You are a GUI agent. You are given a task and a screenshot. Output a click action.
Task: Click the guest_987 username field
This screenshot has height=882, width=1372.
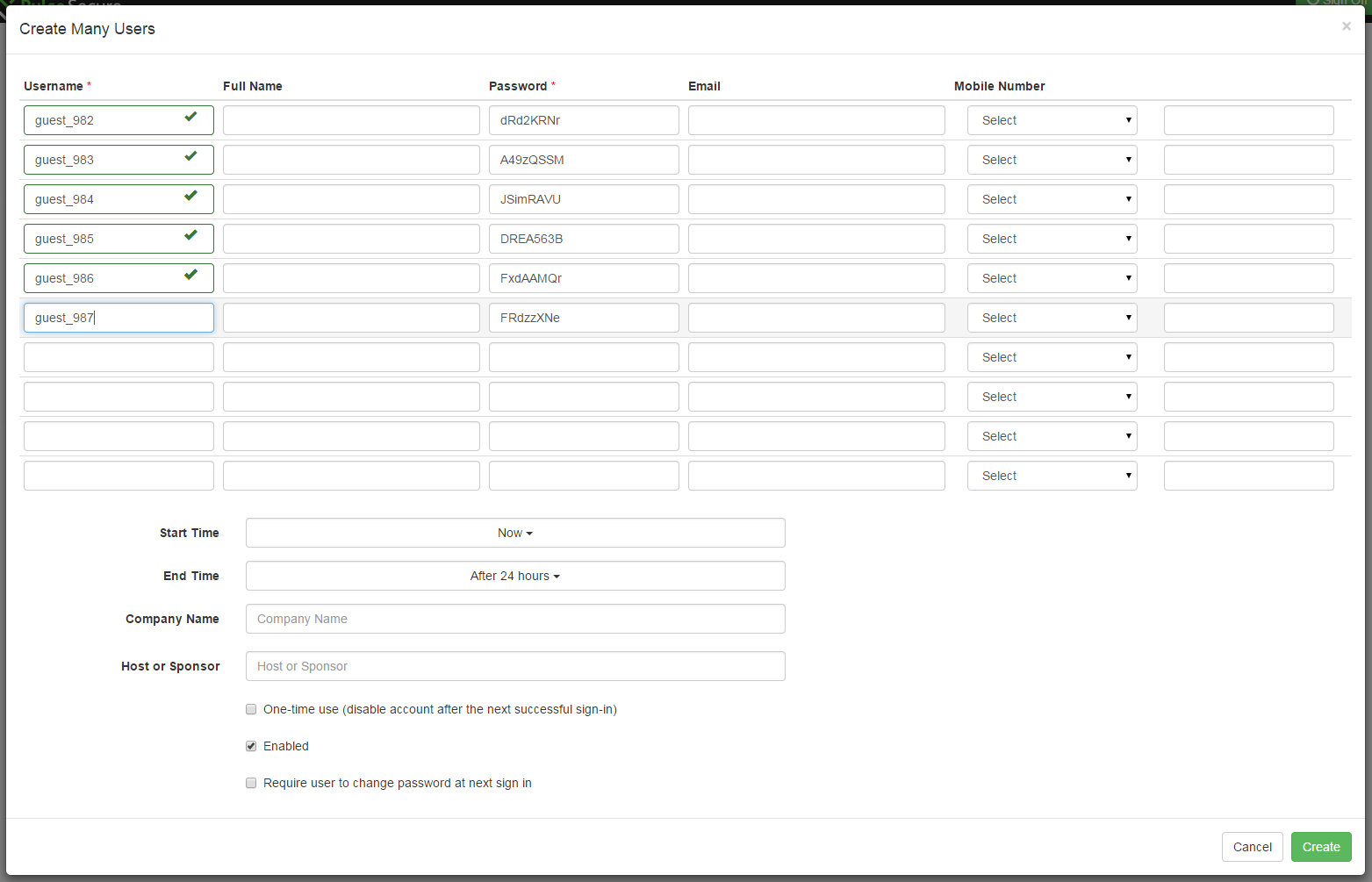coord(119,318)
